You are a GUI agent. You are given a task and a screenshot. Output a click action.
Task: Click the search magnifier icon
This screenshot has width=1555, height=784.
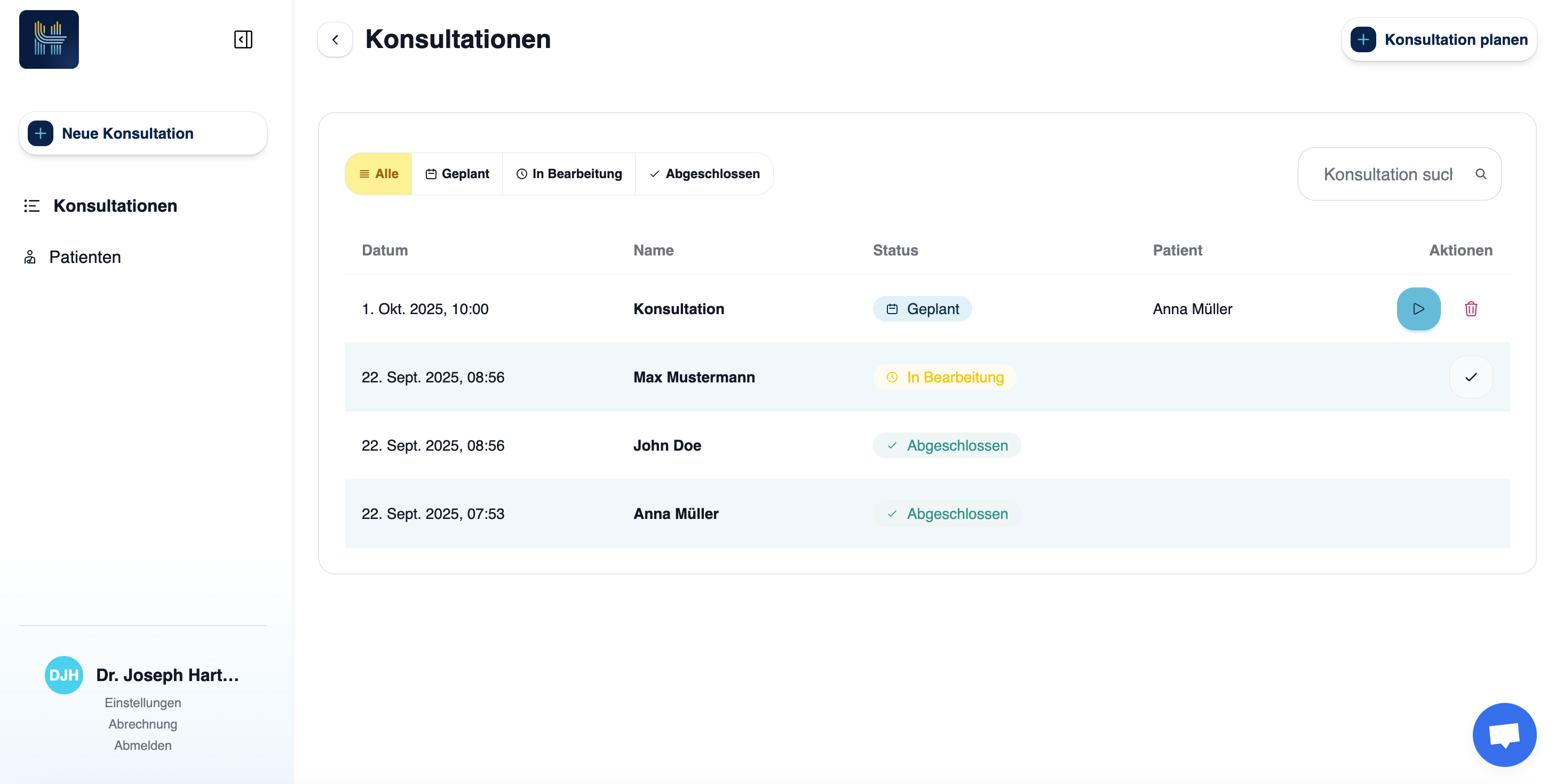point(1480,174)
